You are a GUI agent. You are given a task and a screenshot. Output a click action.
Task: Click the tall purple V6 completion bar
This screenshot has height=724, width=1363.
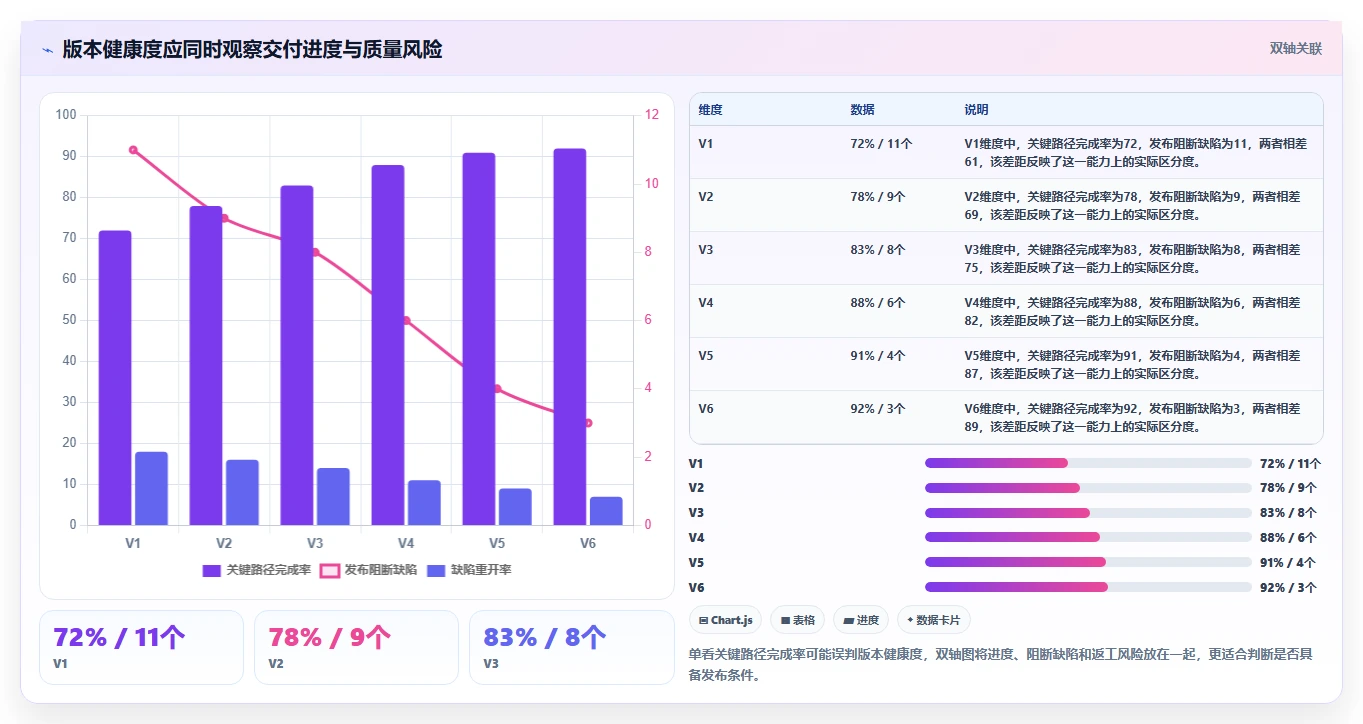570,337
